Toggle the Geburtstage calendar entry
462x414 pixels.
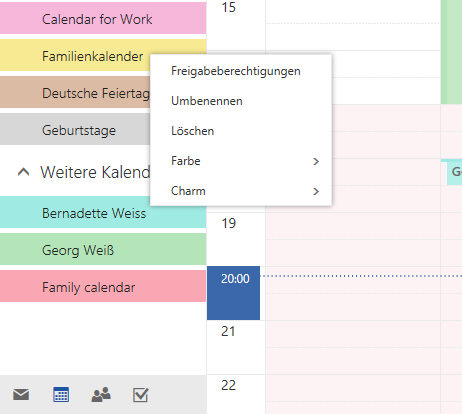click(75, 129)
